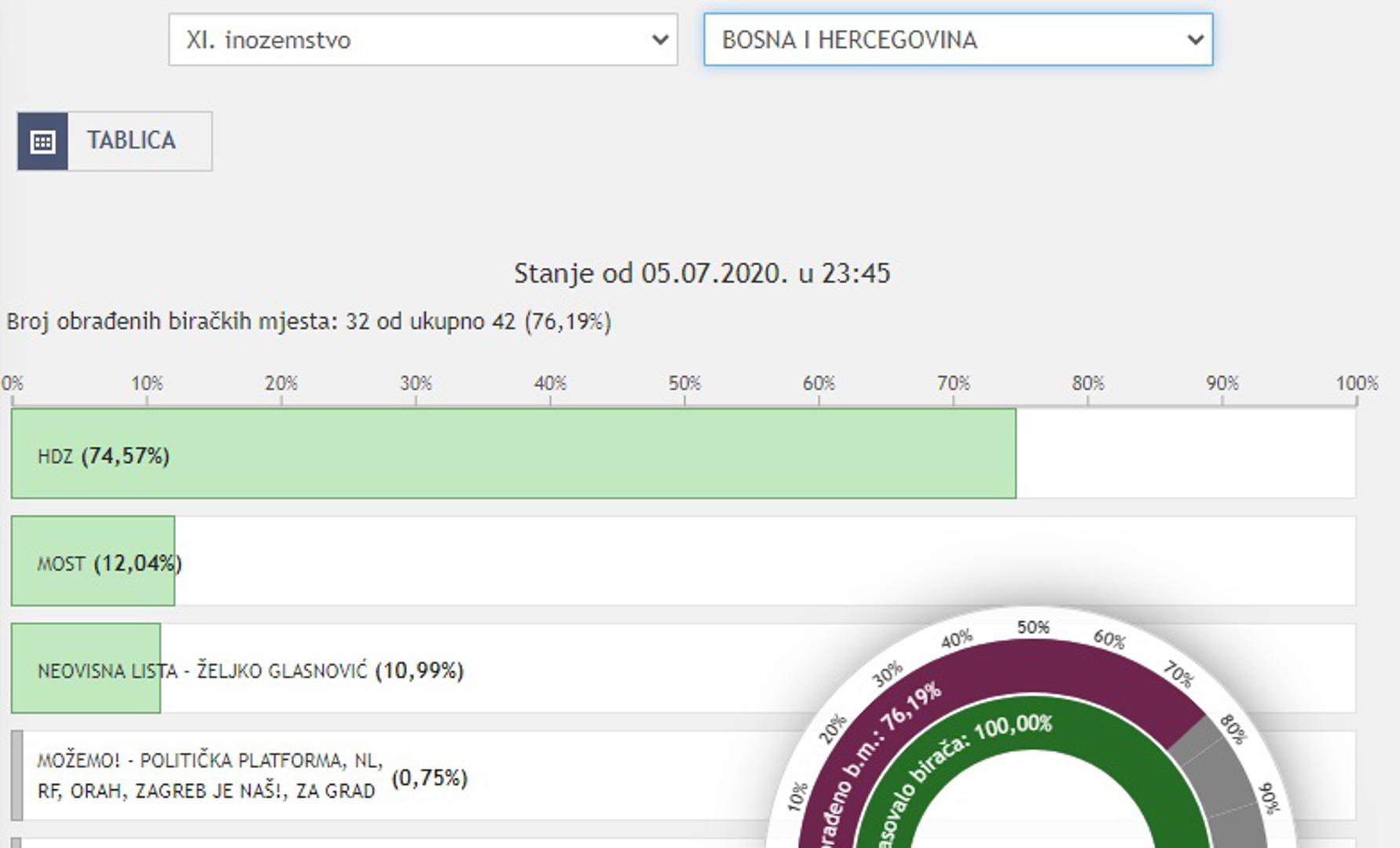The width and height of the screenshot is (1400, 848).
Task: Expand the BOSNA I HERCEGOVINA country dropdown
Action: [x=958, y=39]
